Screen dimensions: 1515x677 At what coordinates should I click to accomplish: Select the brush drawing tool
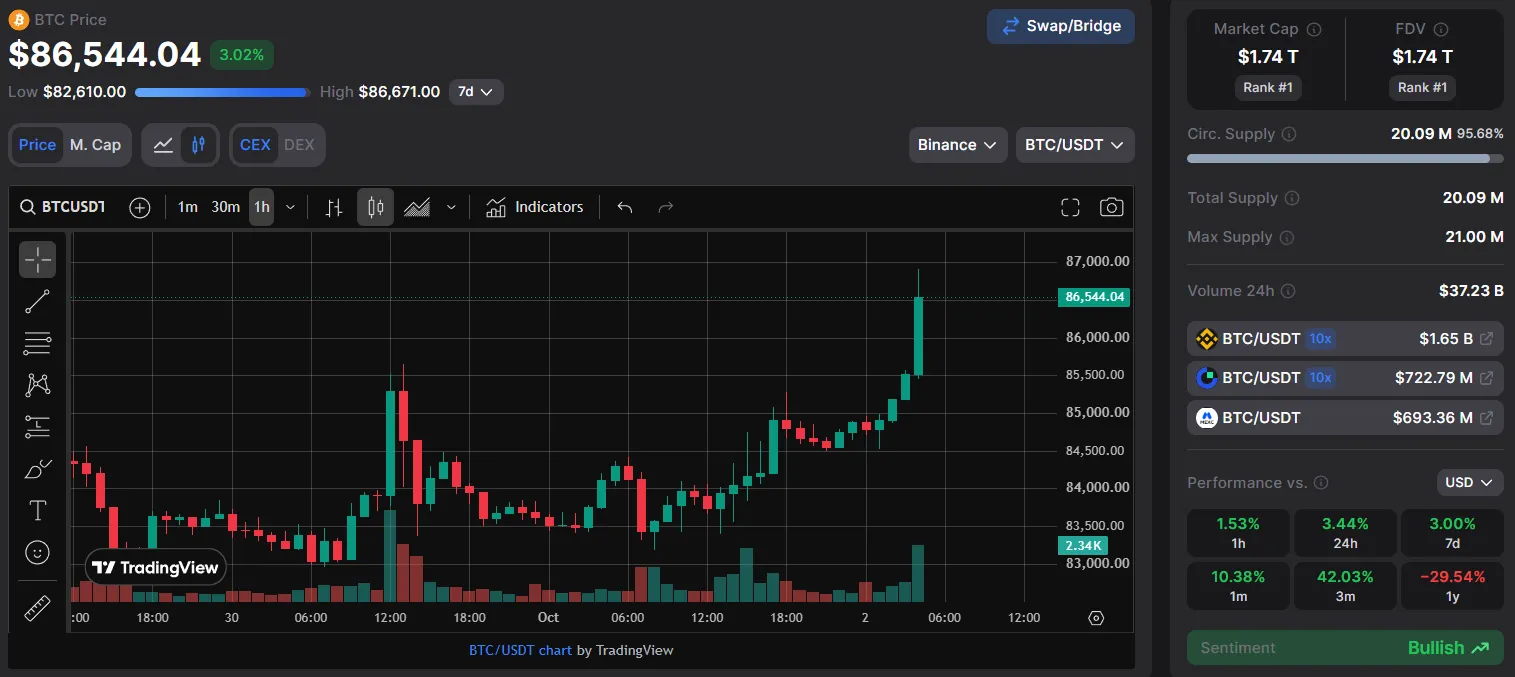[38, 469]
